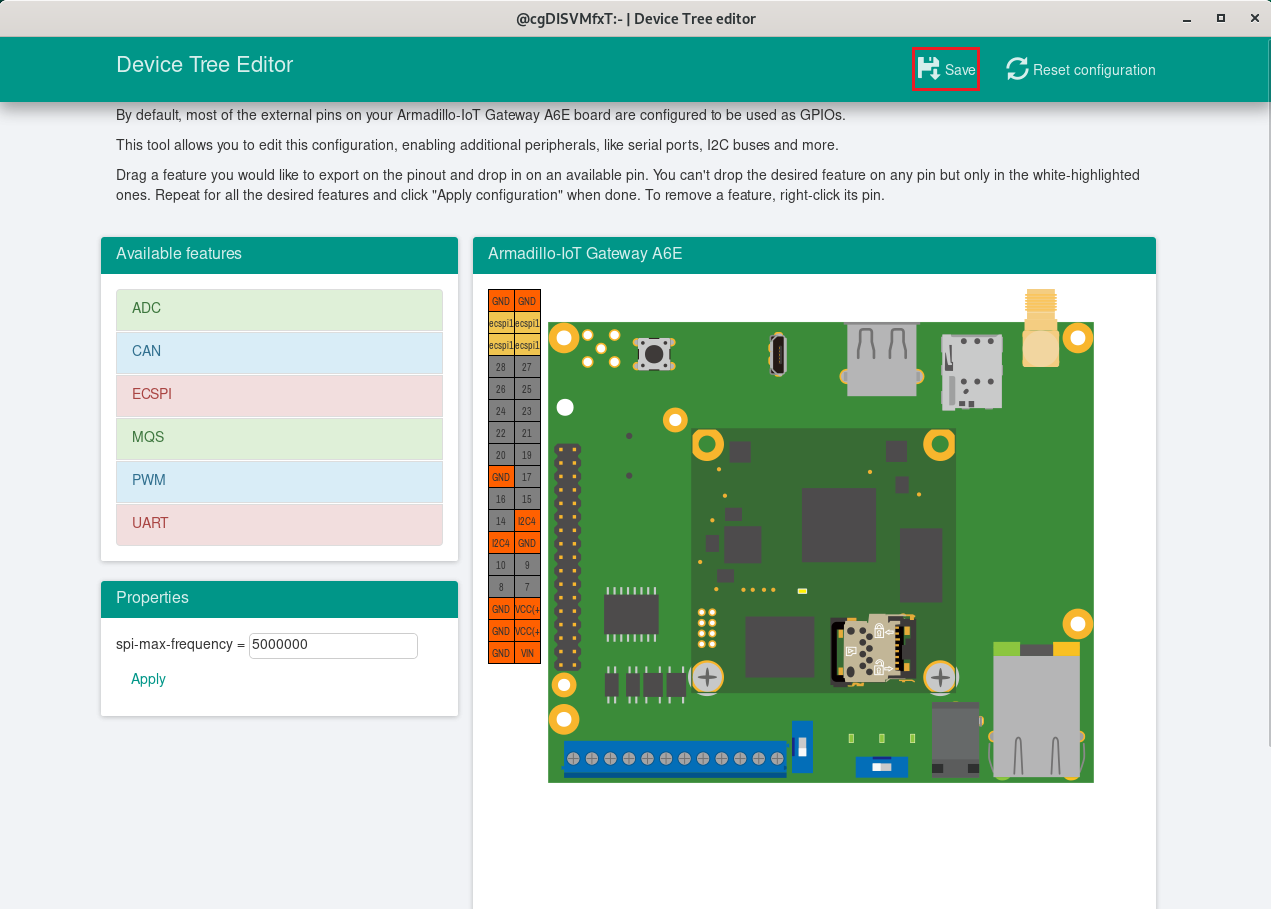The image size is (1271, 909).
Task: Click the blue terminal block on the board
Action: tap(675, 759)
